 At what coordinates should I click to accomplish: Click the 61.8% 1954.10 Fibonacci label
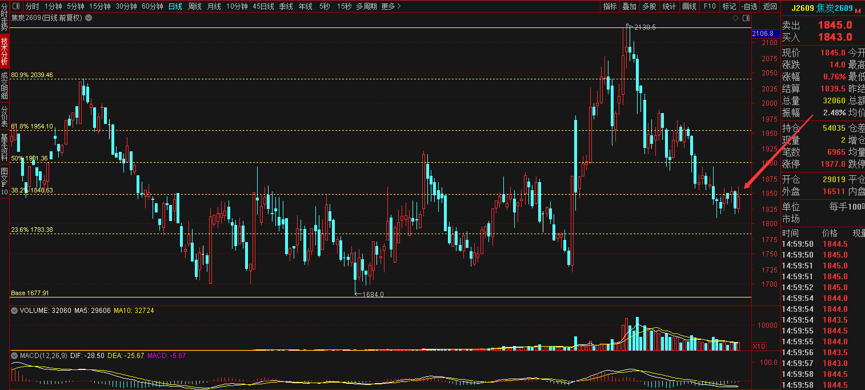(x=32, y=126)
